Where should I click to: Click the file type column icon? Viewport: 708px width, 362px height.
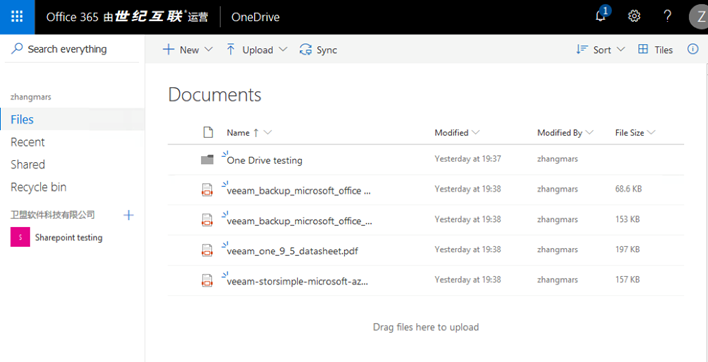[x=207, y=132]
